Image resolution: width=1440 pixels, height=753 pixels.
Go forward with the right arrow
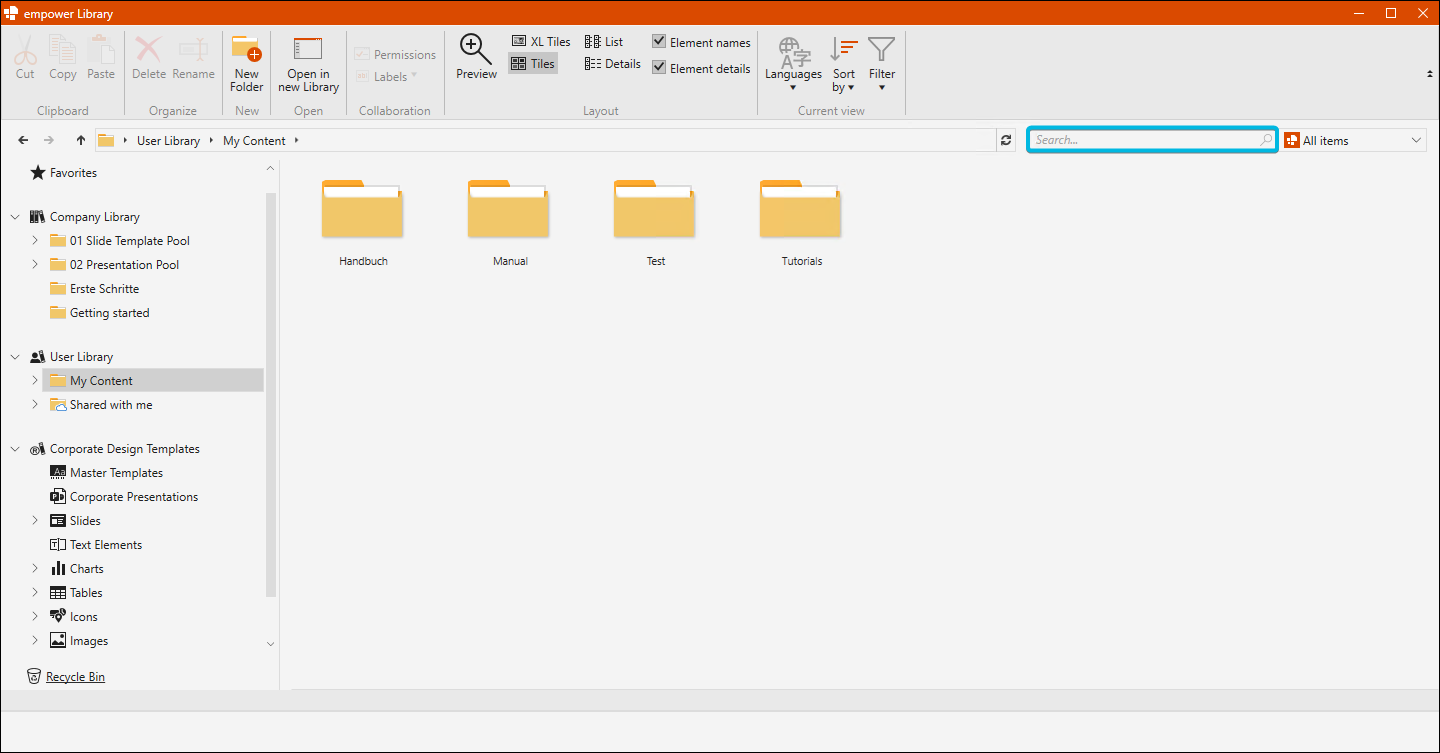pyautogui.click(x=49, y=140)
